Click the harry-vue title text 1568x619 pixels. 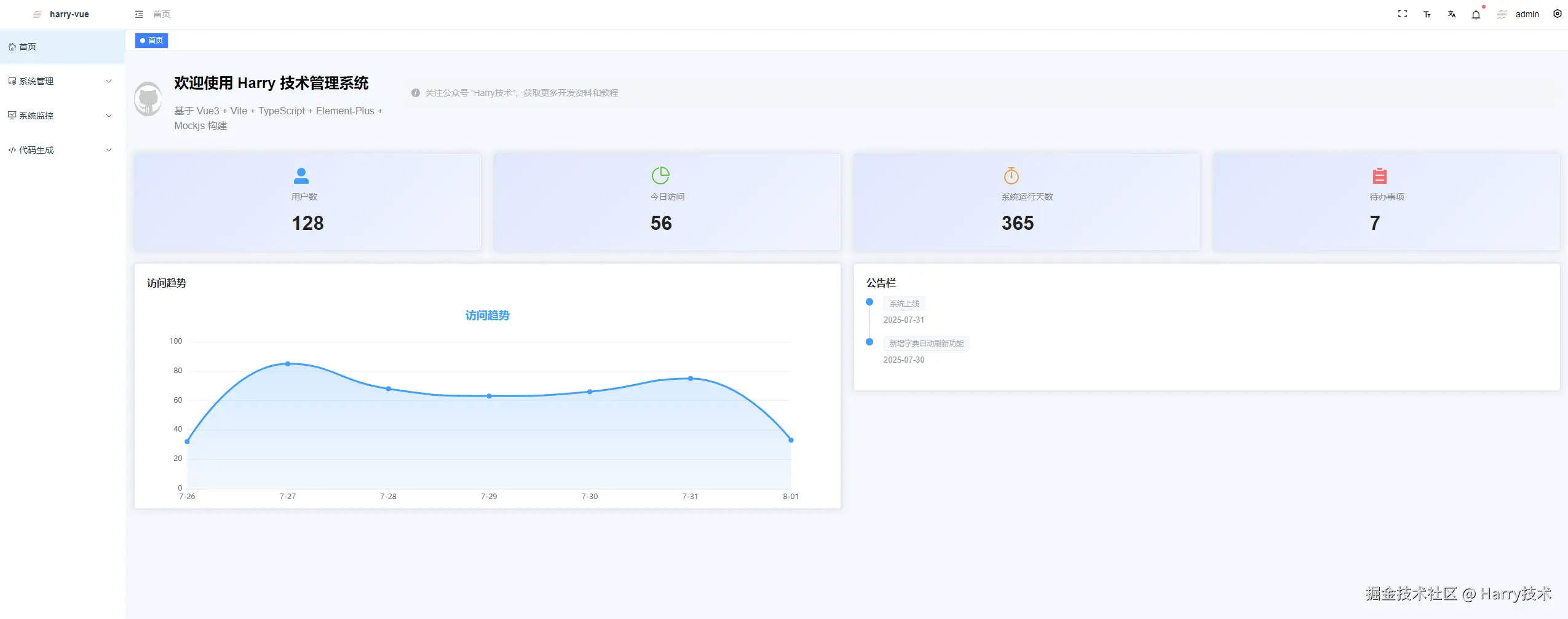[x=69, y=14]
